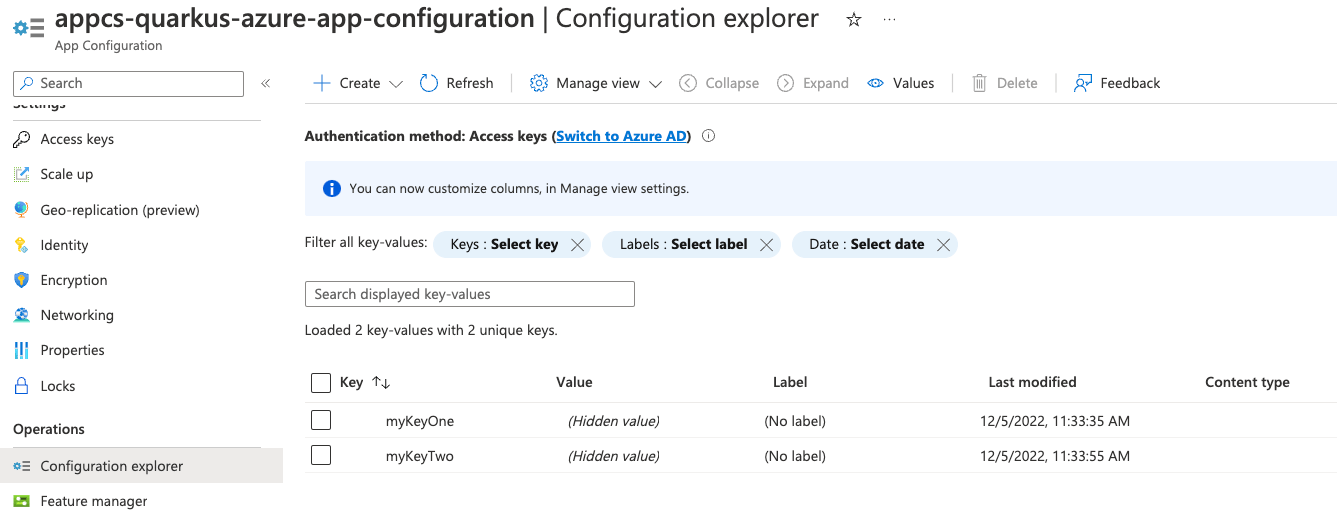This screenshot has height=517, width=1337.
Task: Select the myKeyOne key name
Action: pyautogui.click(x=420, y=421)
